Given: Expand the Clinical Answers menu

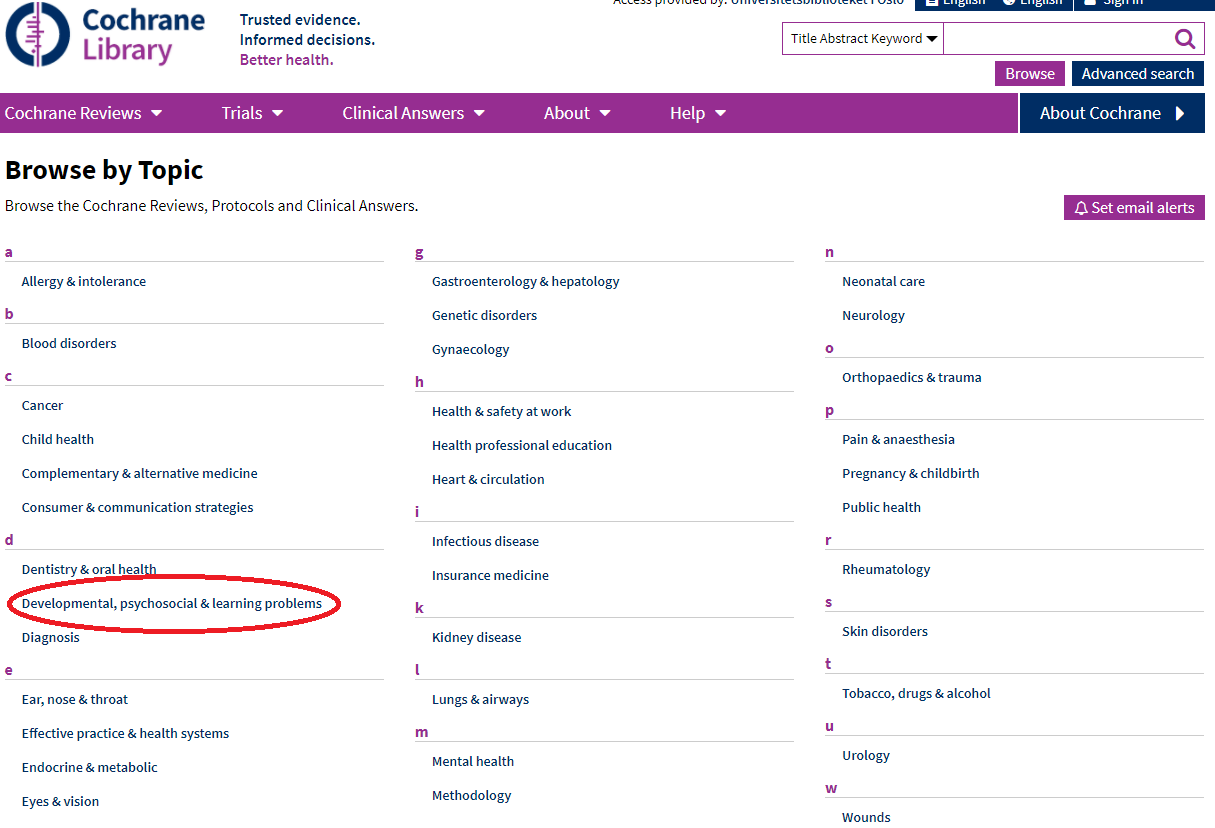Looking at the screenshot, I should pyautogui.click(x=413, y=113).
